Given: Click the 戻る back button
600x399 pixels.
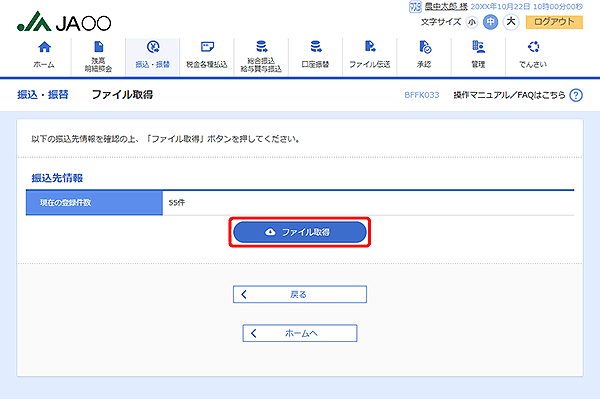Looking at the screenshot, I should 300,294.
